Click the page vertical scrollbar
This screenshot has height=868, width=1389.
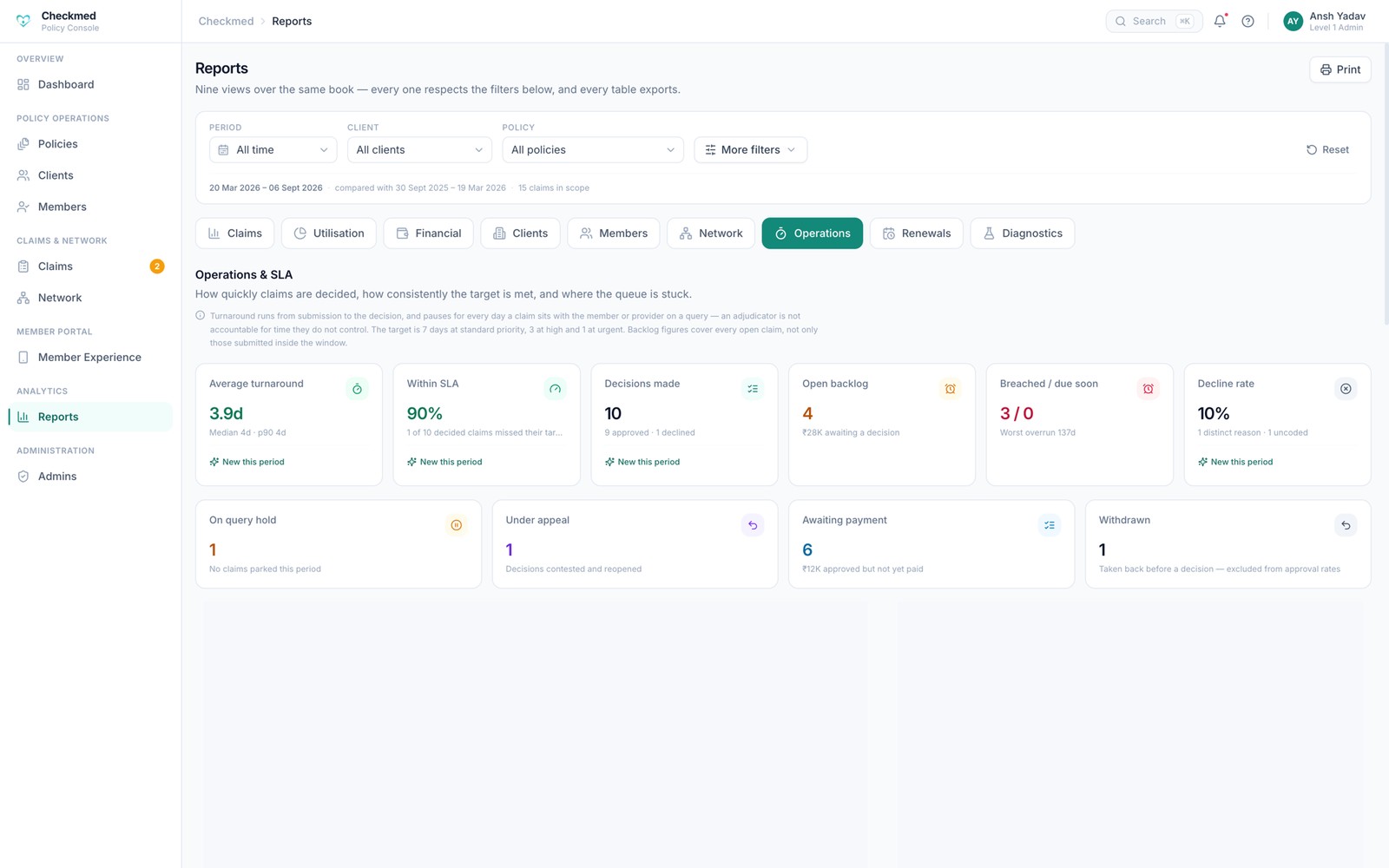click(x=1386, y=184)
